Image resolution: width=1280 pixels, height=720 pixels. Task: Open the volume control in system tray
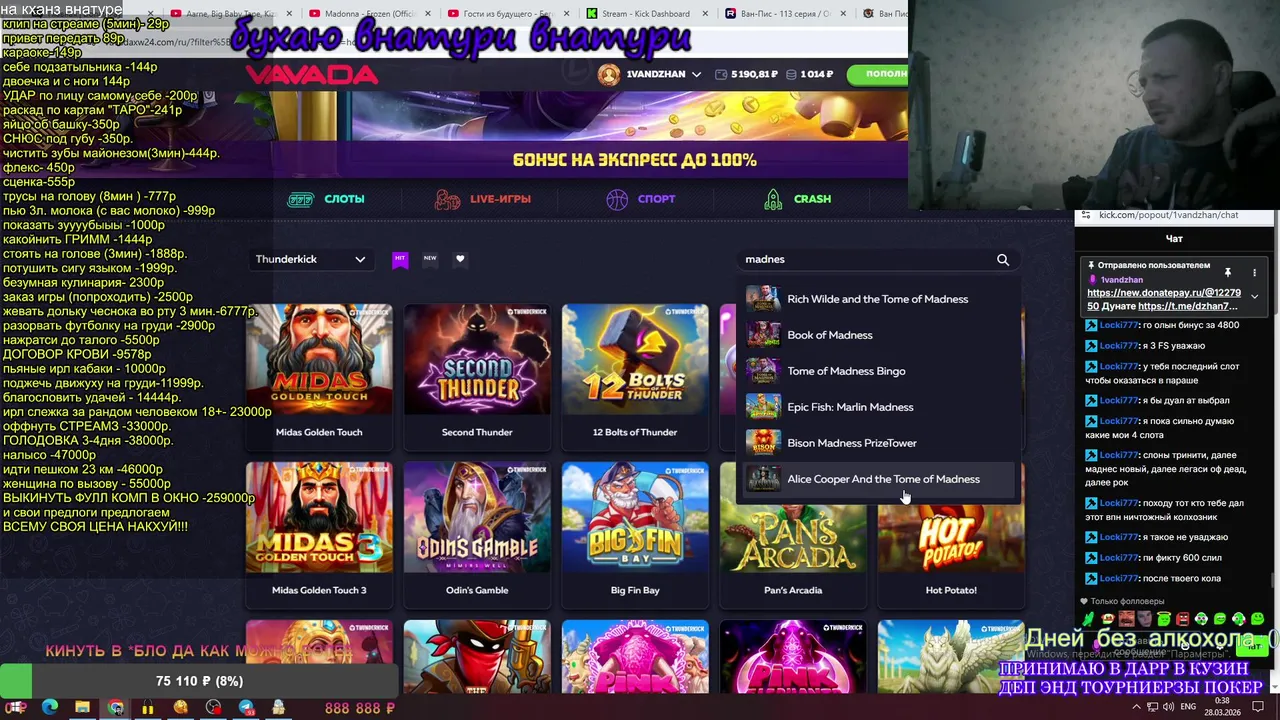tap(1170, 707)
